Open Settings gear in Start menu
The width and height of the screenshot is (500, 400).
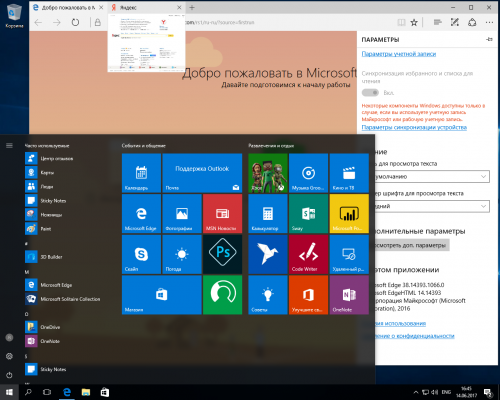point(9,356)
